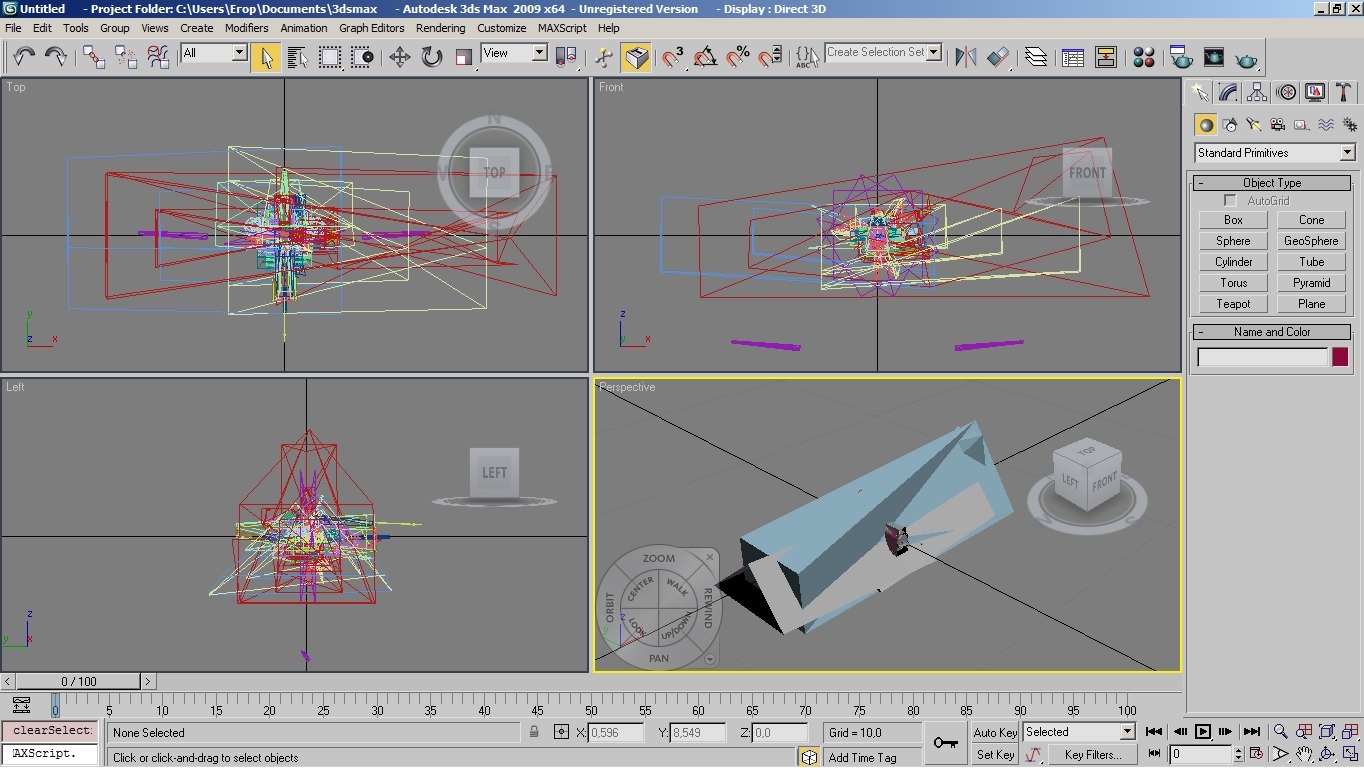
Task: Open the Create Selection Set dropdown
Action: tap(934, 52)
